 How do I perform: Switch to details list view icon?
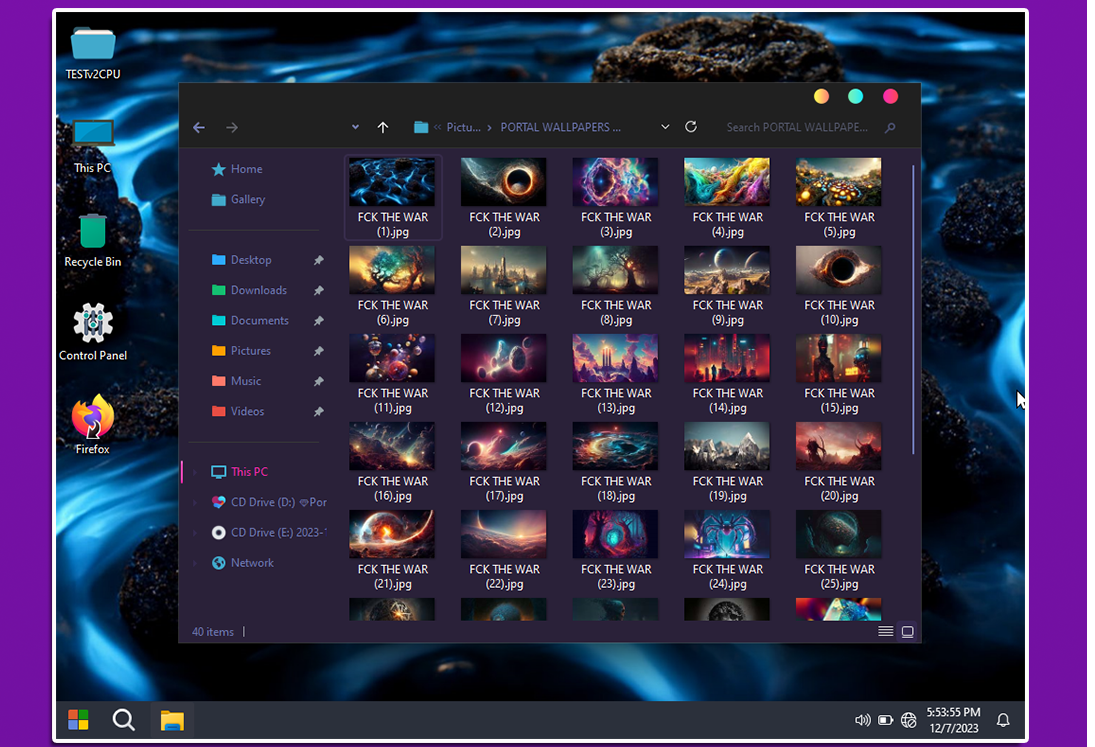[885, 632]
